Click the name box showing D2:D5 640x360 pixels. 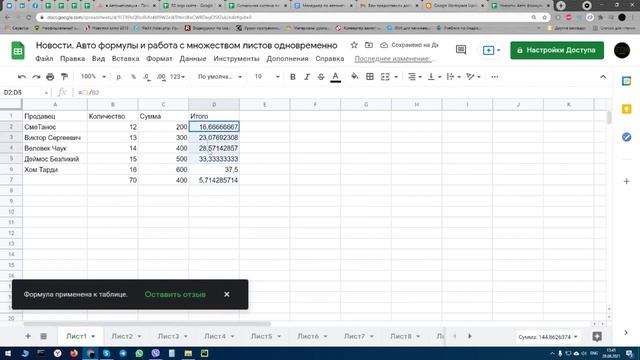pos(25,93)
